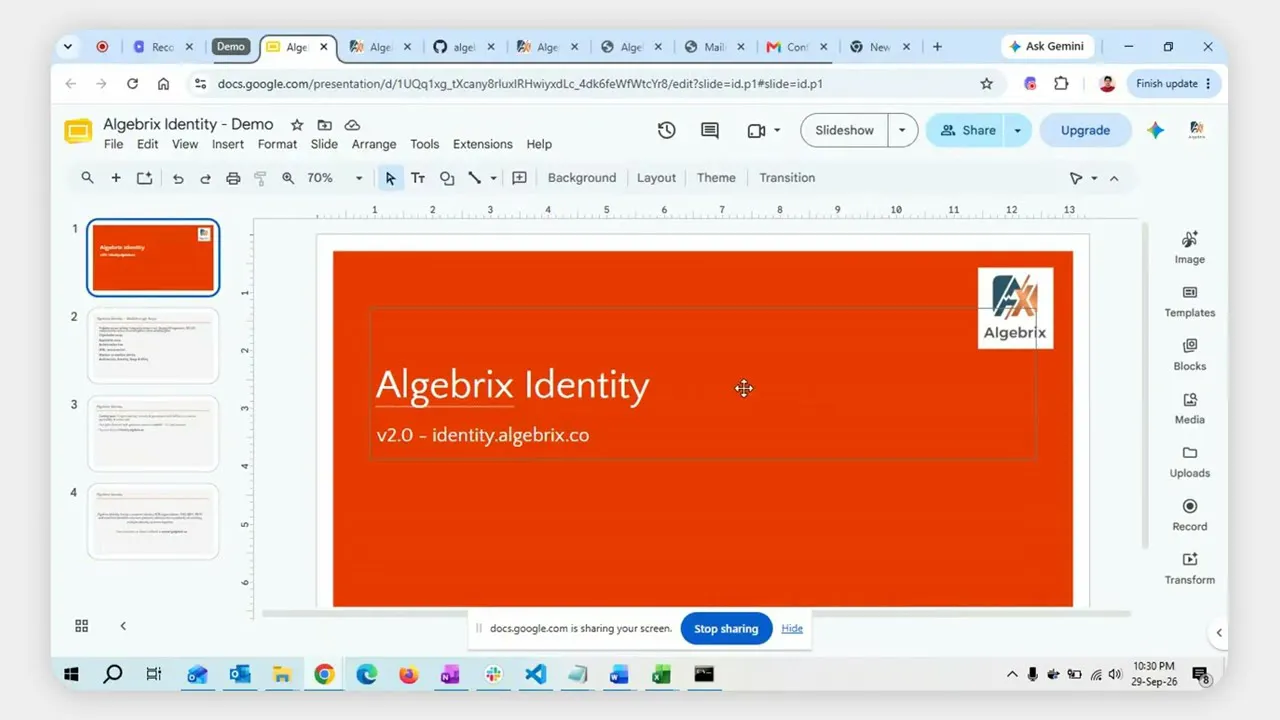Image resolution: width=1280 pixels, height=720 pixels.
Task: Click the Upgrade button
Action: coord(1085,130)
